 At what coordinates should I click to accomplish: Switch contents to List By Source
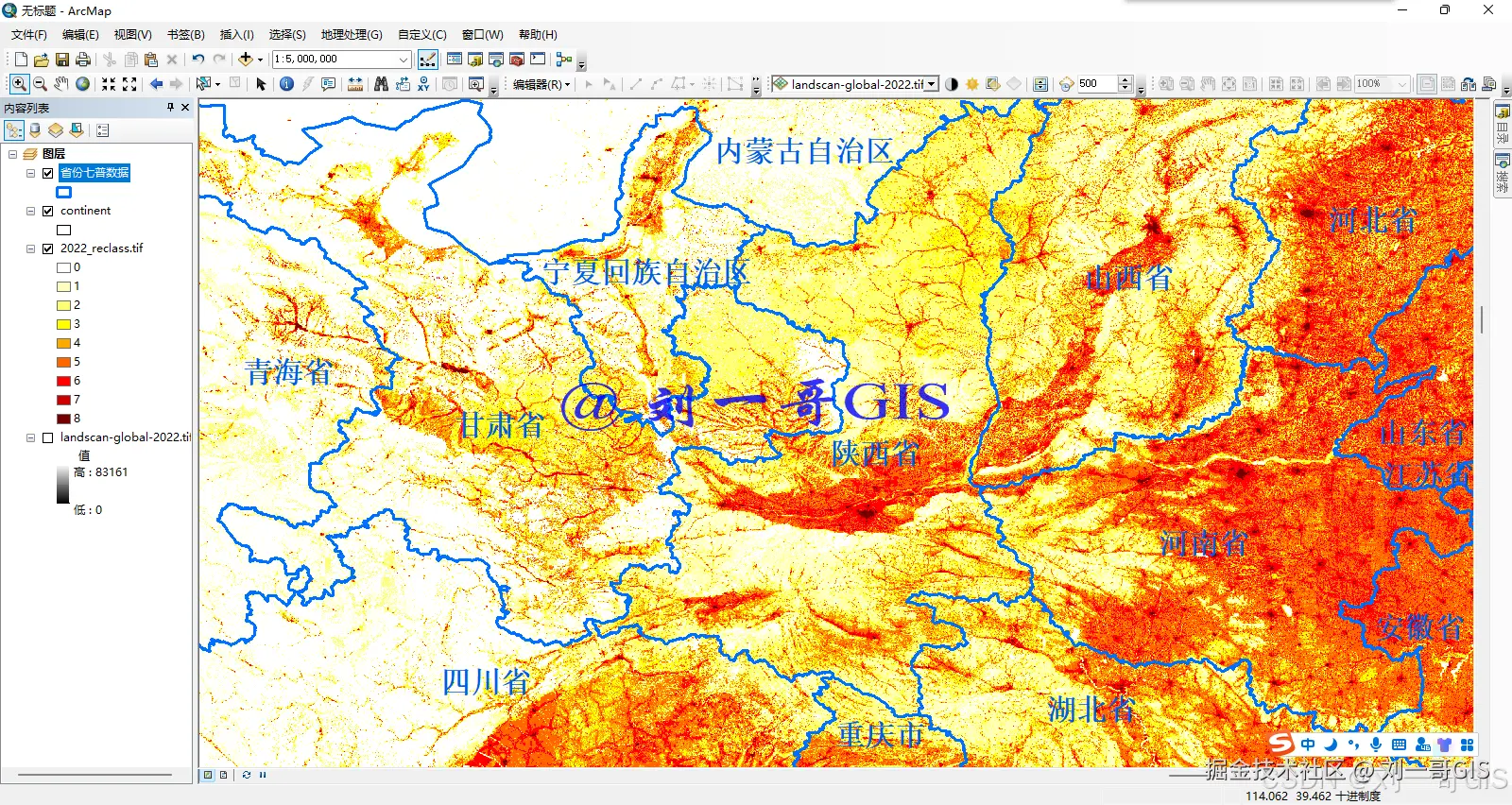click(x=35, y=130)
